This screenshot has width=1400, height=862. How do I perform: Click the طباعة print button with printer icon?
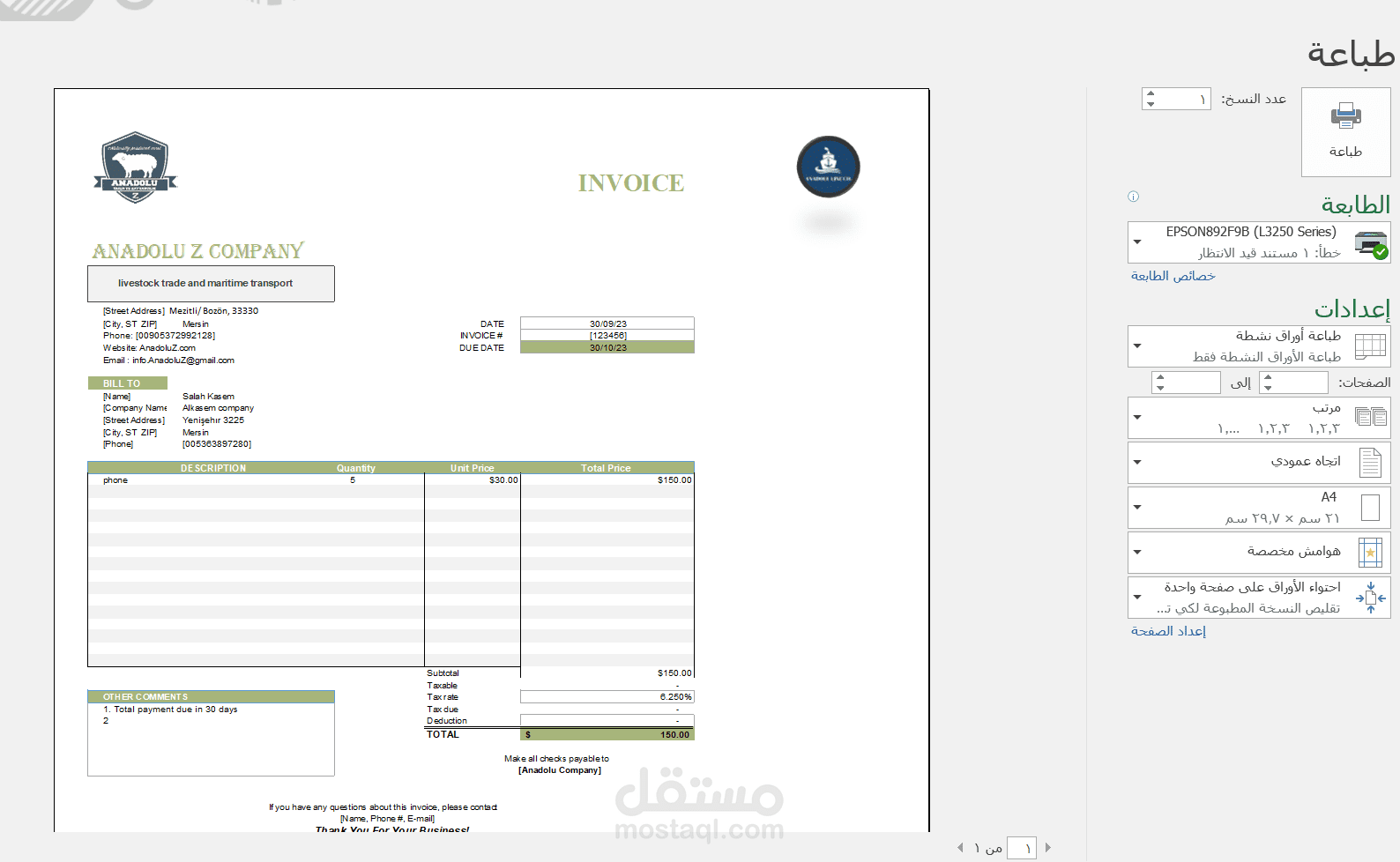(1345, 132)
